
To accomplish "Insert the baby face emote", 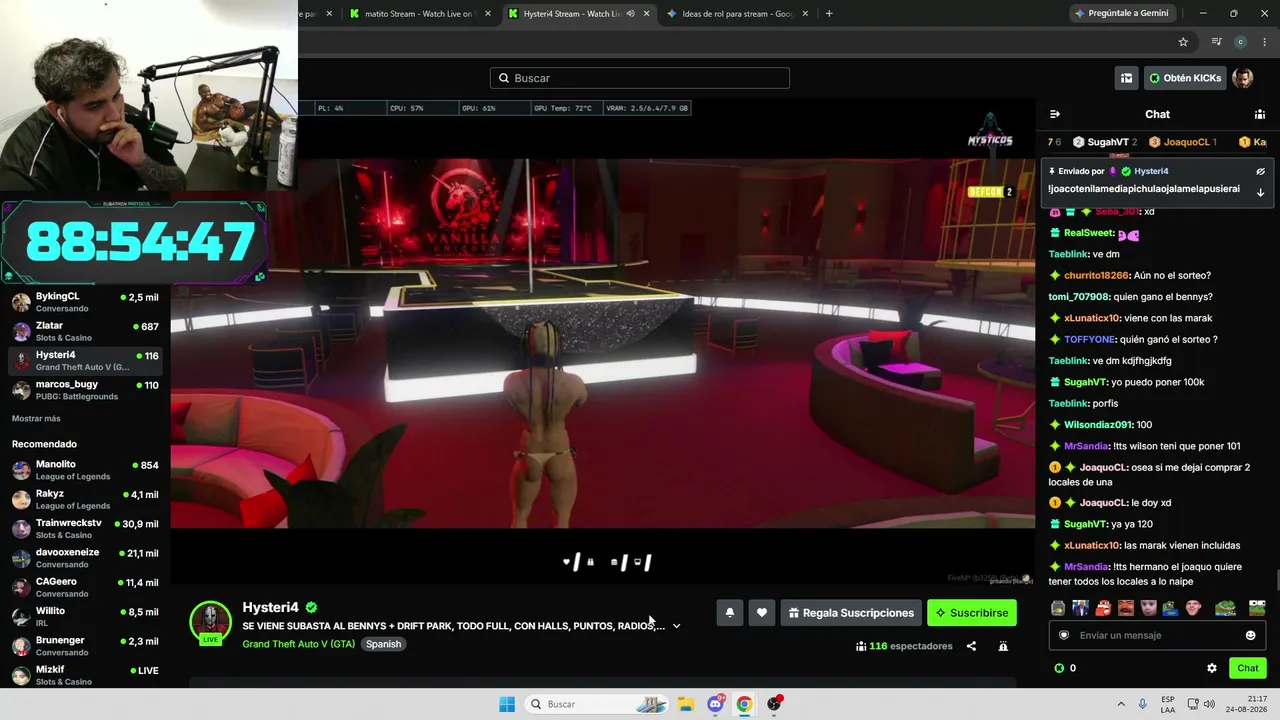I will tap(1149, 608).
